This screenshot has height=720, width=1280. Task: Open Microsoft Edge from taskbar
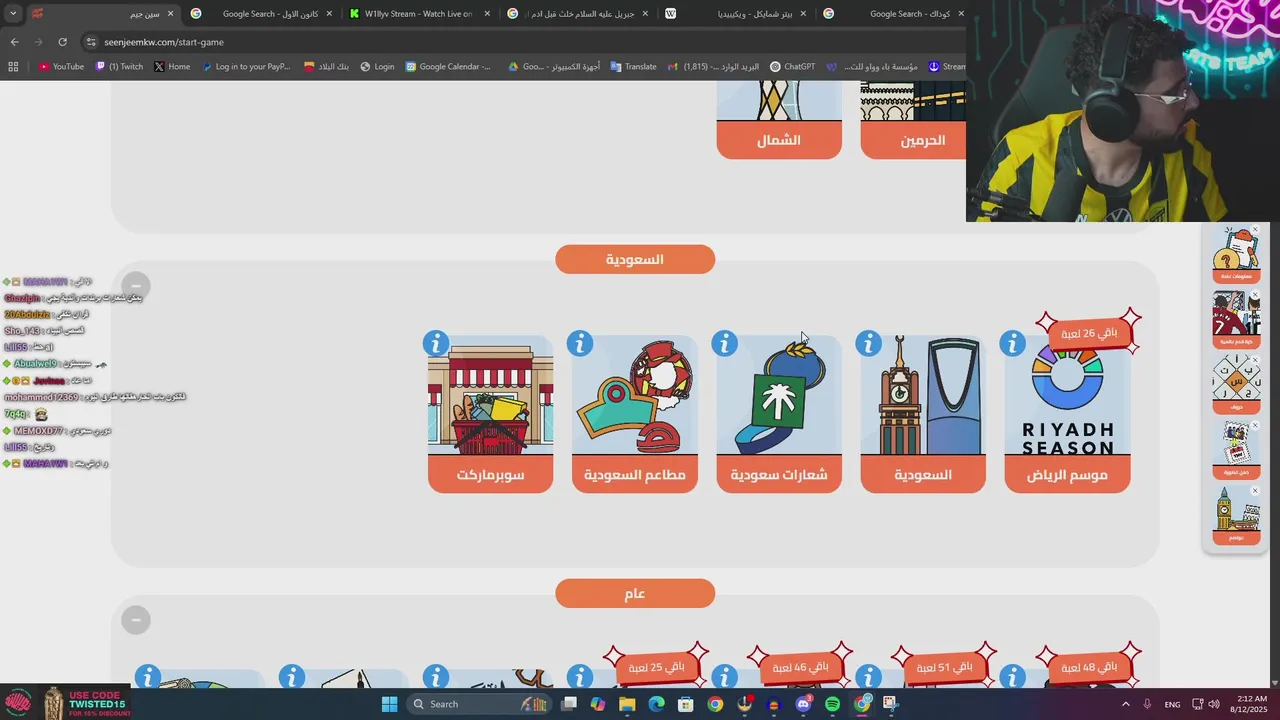[x=656, y=704]
